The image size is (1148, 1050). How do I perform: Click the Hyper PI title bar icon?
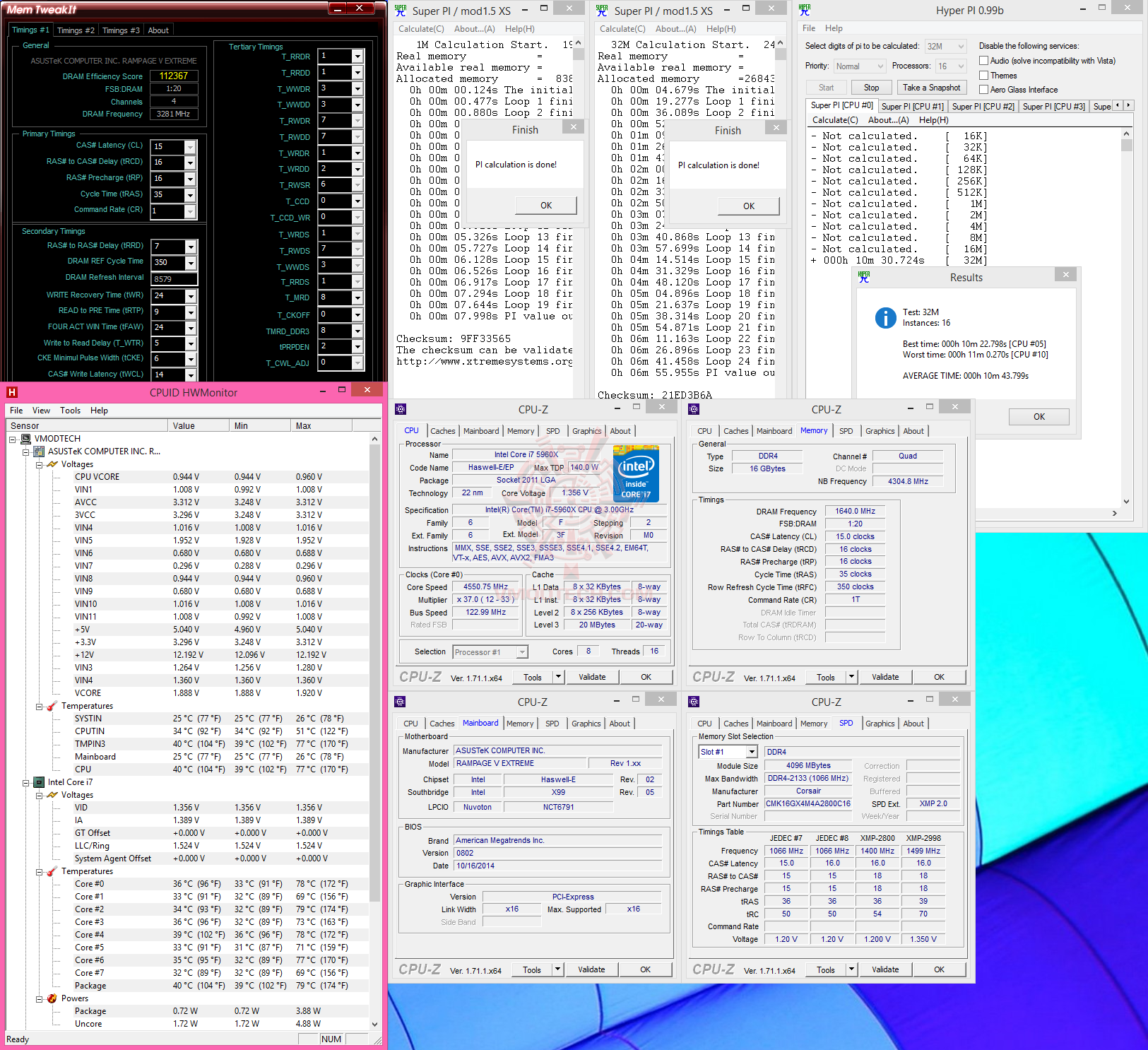tap(805, 11)
